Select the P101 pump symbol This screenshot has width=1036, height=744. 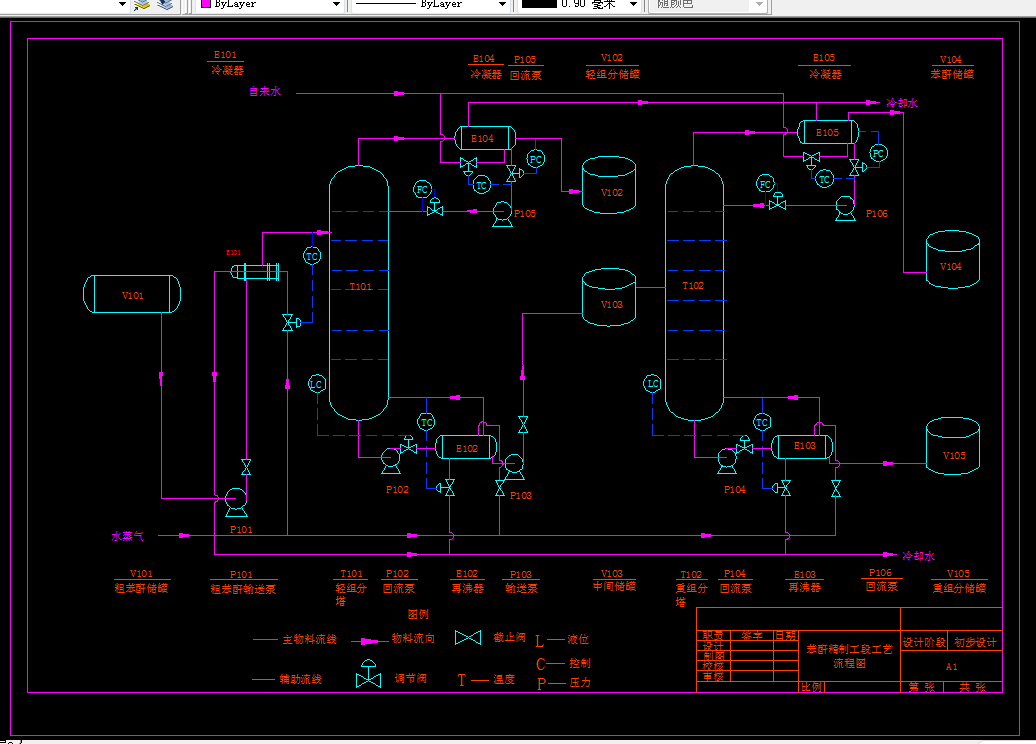pyautogui.click(x=236, y=502)
